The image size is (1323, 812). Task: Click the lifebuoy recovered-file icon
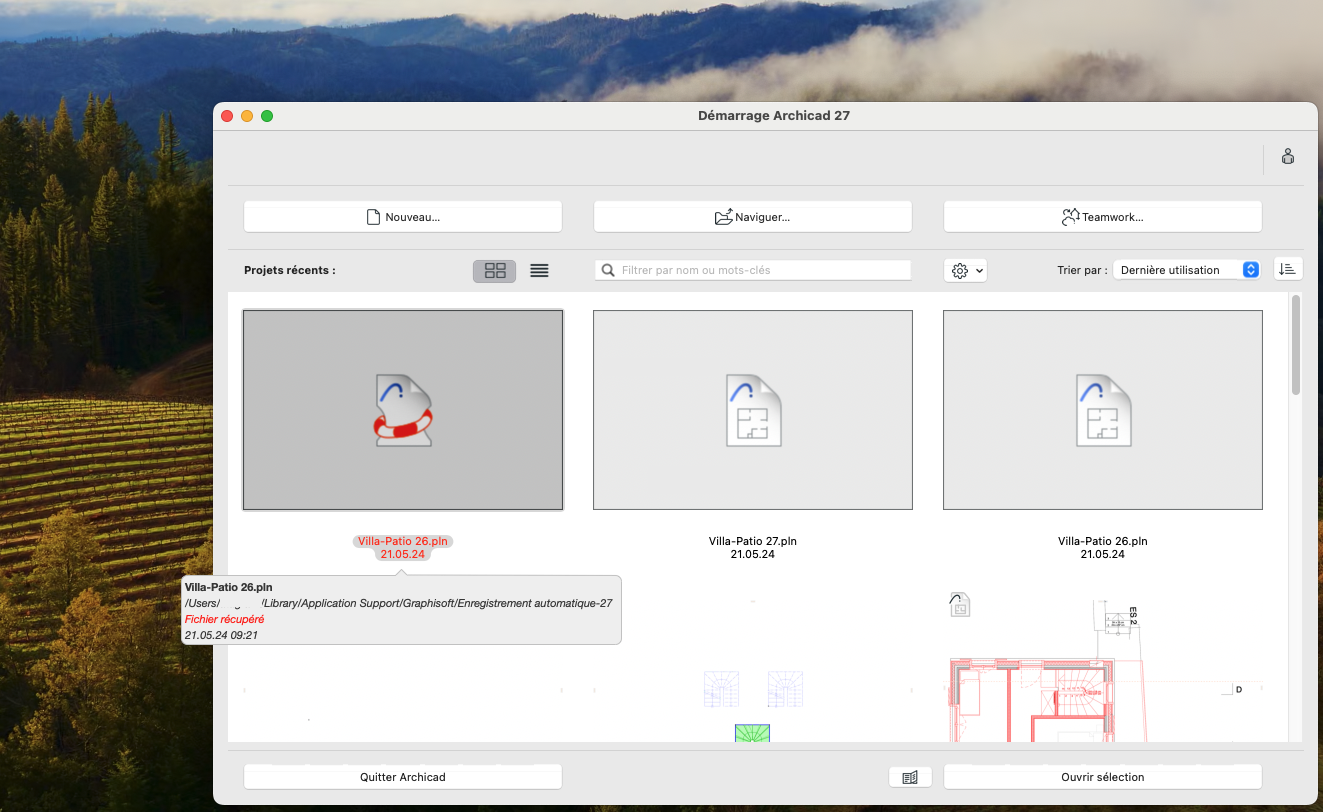click(403, 410)
